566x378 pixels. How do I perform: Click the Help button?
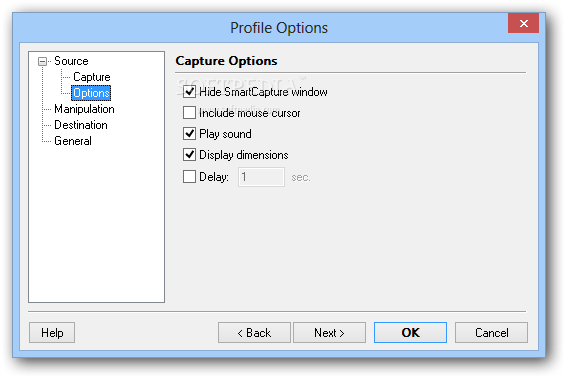point(52,333)
